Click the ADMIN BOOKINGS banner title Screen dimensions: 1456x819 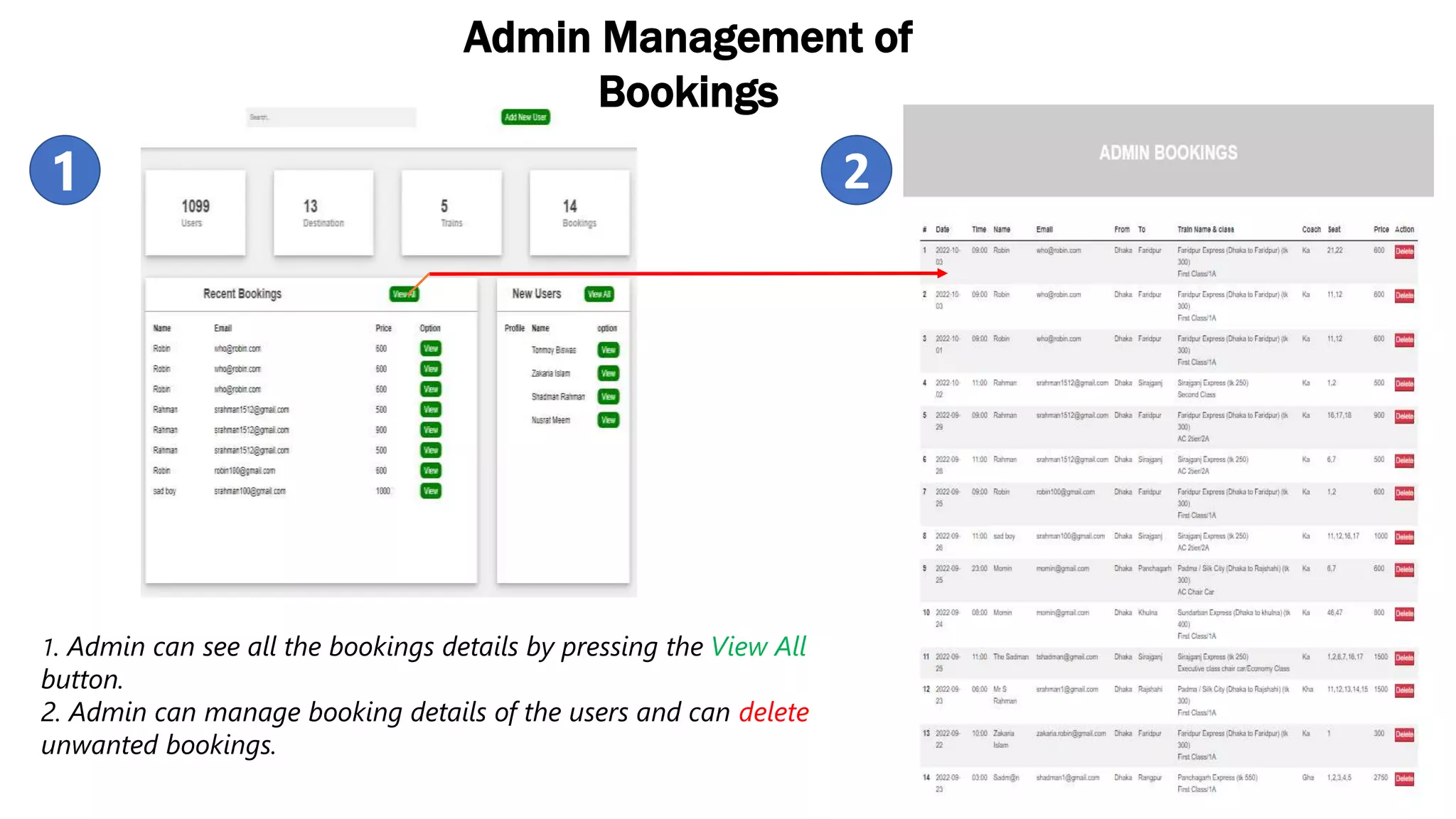click(x=1168, y=153)
